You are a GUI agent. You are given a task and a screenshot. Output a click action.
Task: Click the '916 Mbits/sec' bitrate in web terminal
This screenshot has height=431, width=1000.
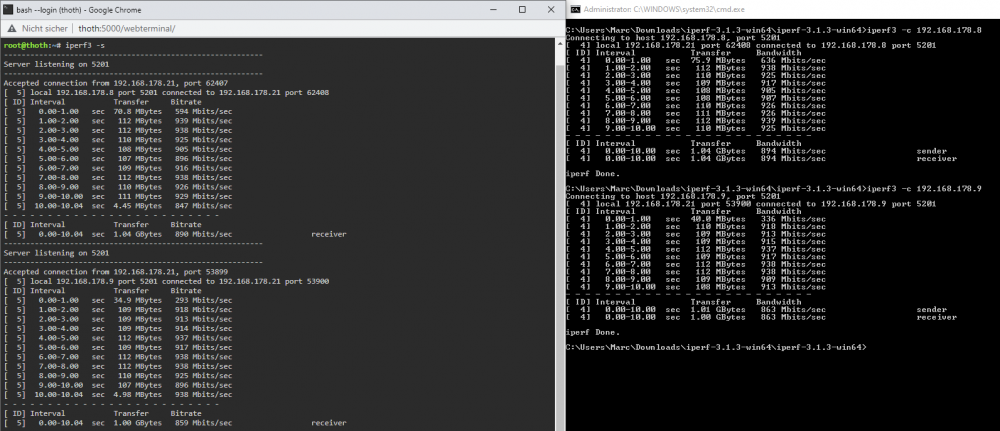pos(202,168)
